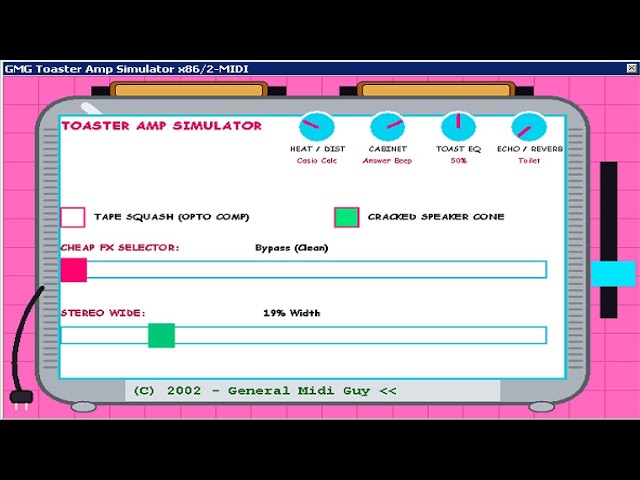
Task: Close the GMG Toaster Amp Simulator window
Action: click(x=631, y=69)
